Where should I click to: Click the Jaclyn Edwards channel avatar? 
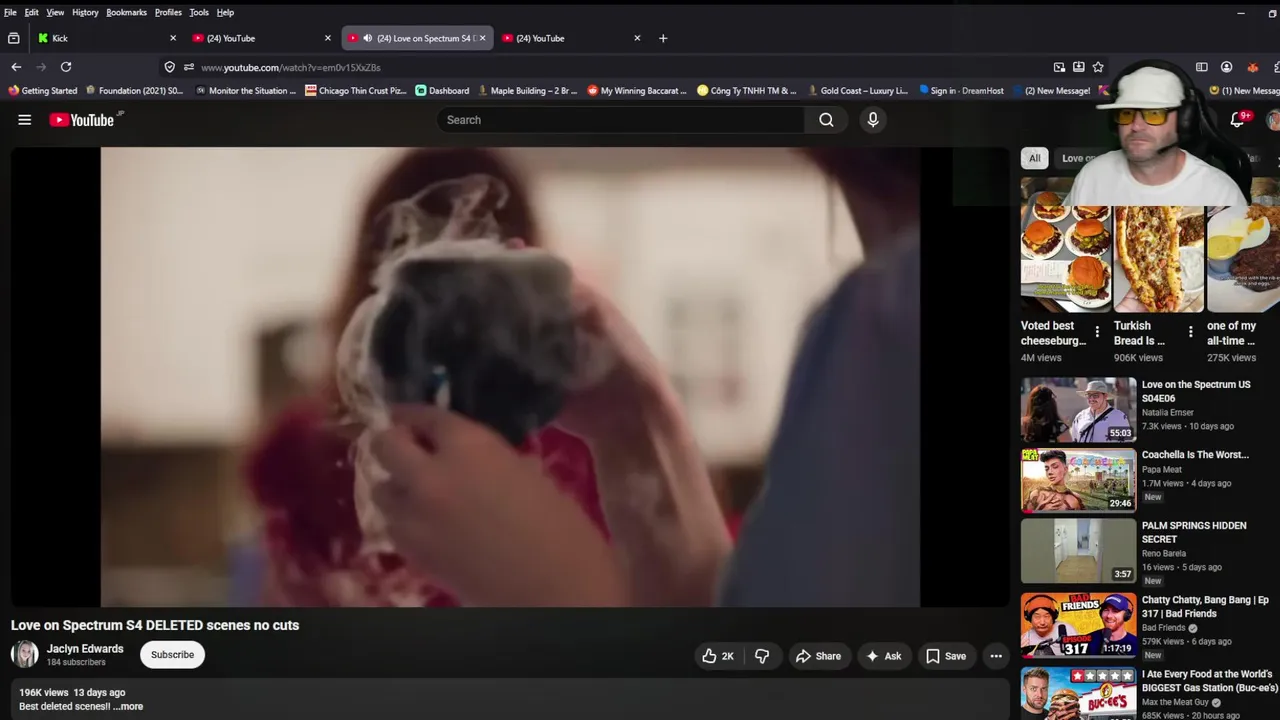[x=25, y=655]
